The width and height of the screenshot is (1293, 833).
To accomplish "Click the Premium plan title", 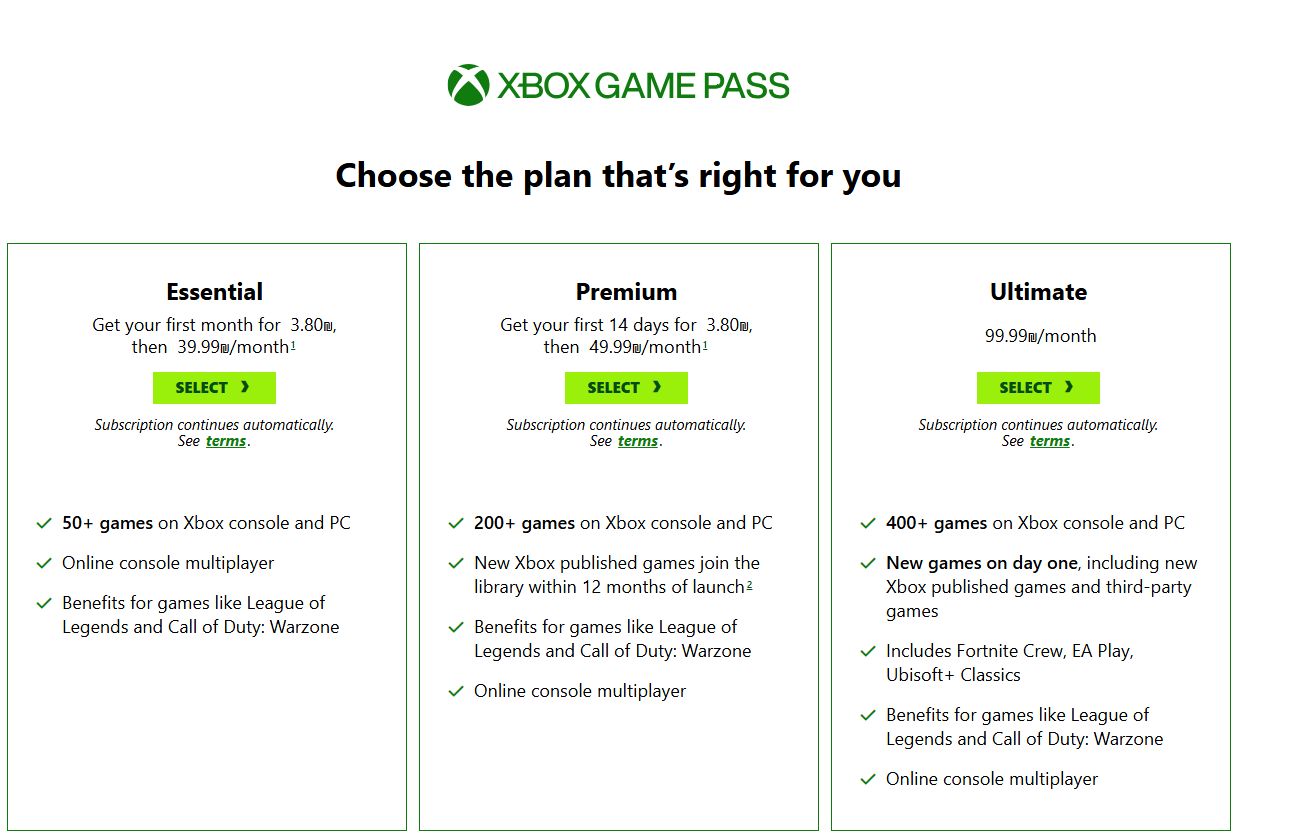I will tap(626, 292).
